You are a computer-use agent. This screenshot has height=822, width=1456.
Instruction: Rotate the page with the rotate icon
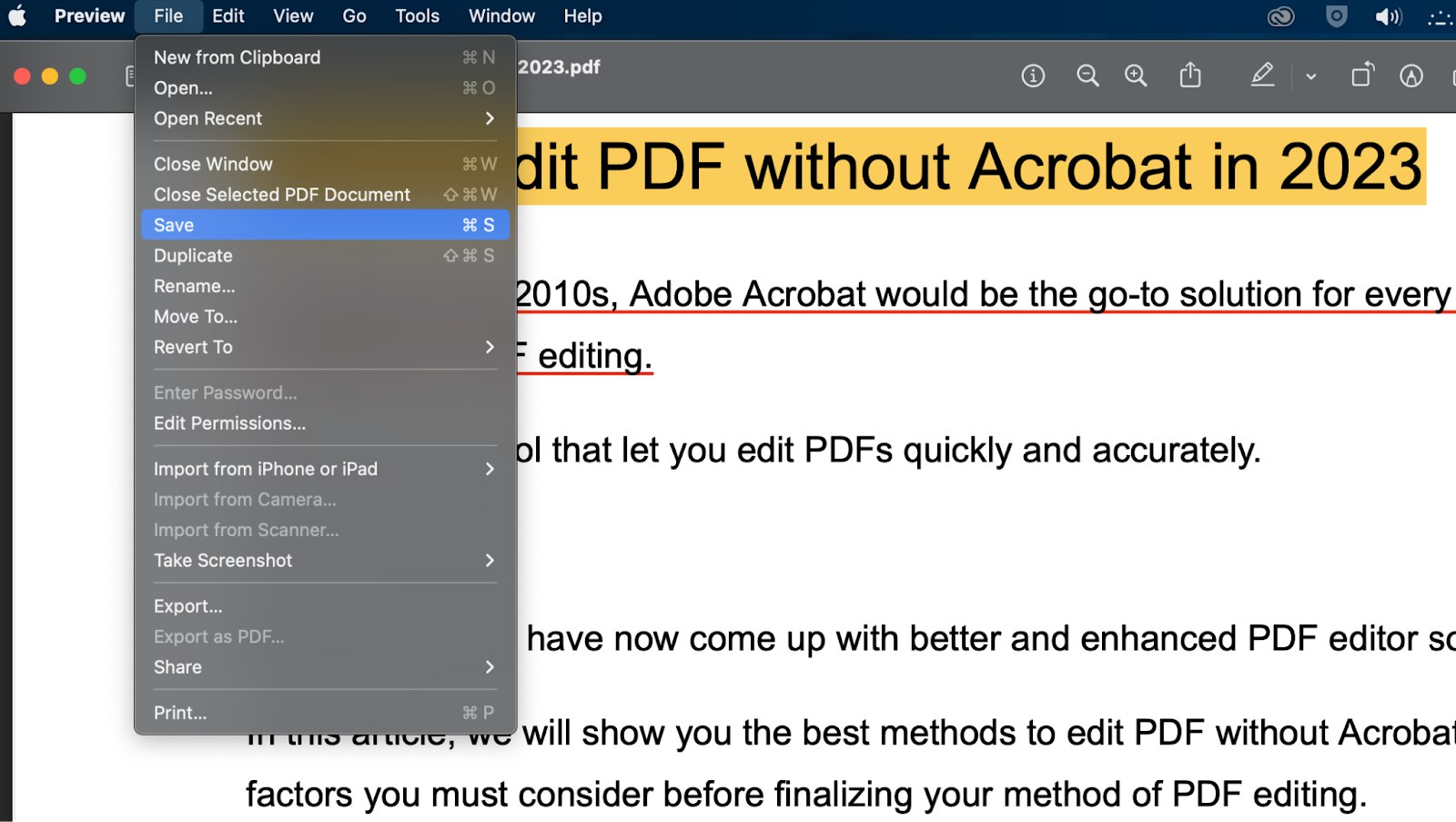1362,76
